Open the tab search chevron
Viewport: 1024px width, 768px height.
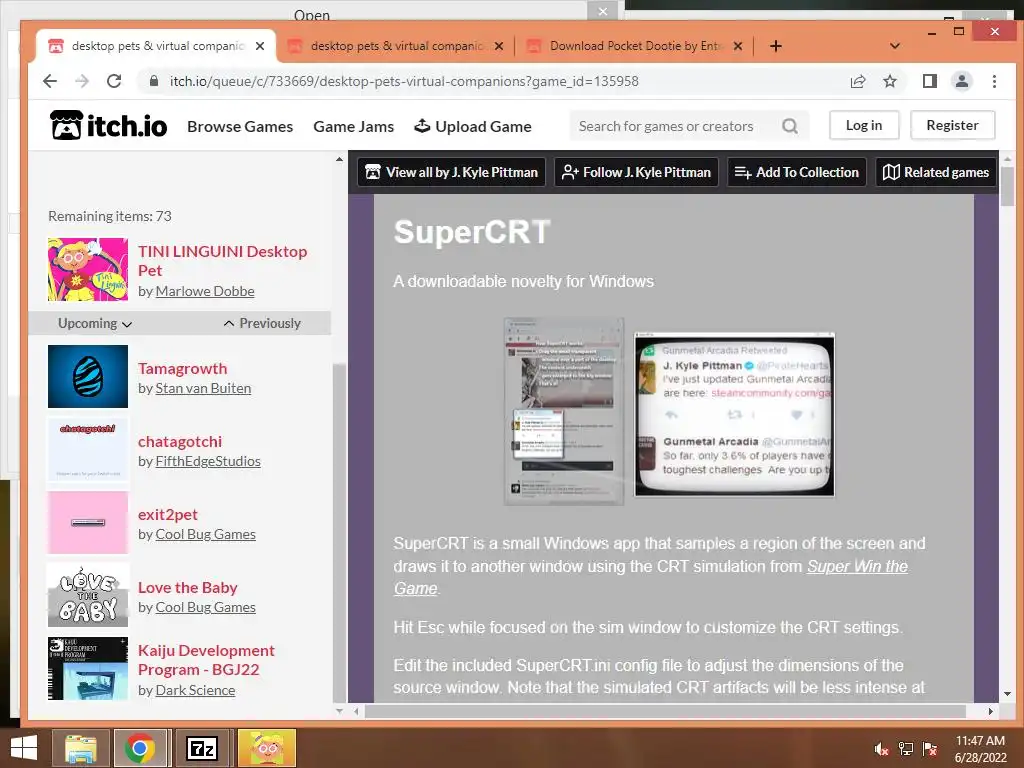895,46
